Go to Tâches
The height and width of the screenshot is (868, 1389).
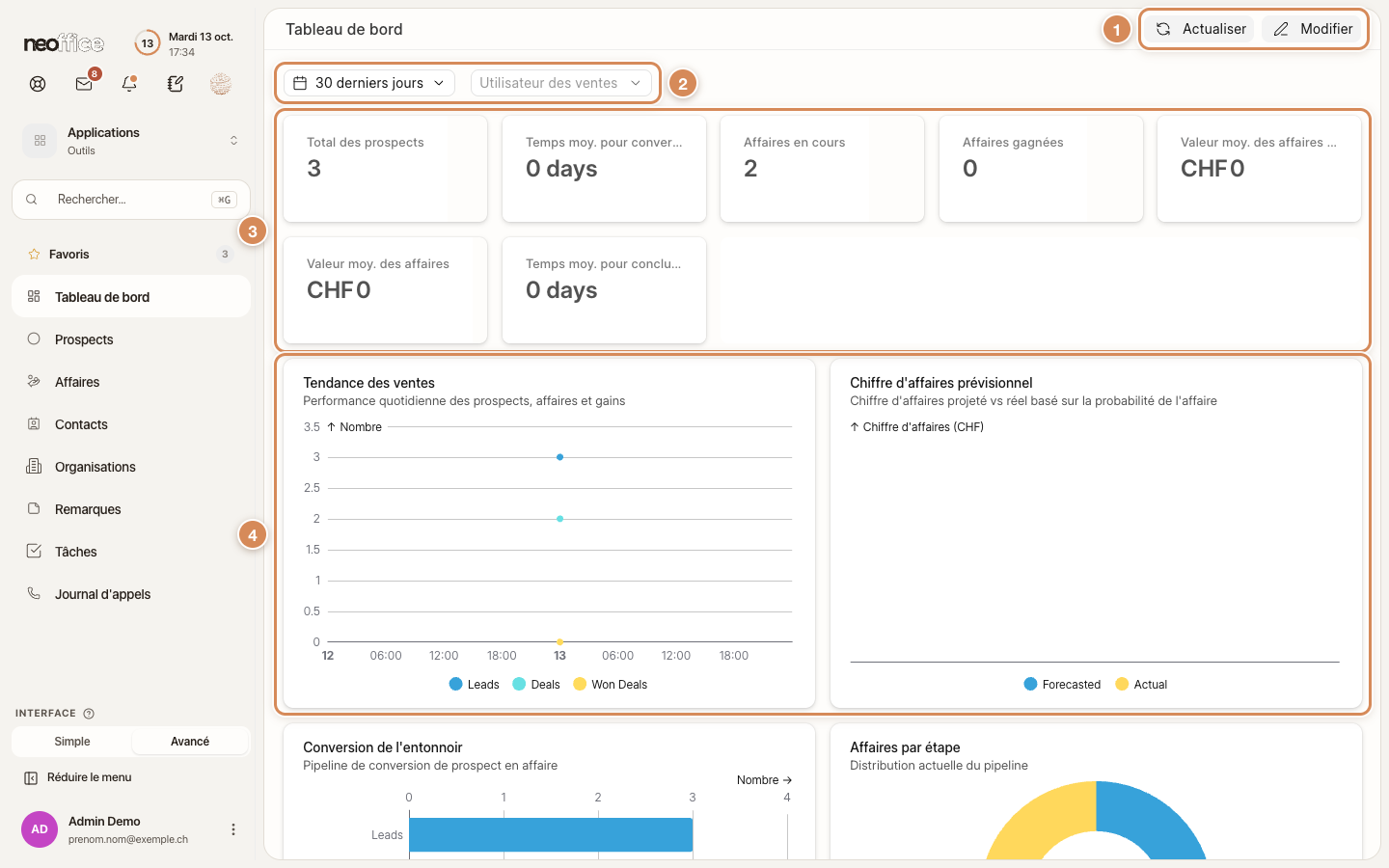(x=131, y=552)
